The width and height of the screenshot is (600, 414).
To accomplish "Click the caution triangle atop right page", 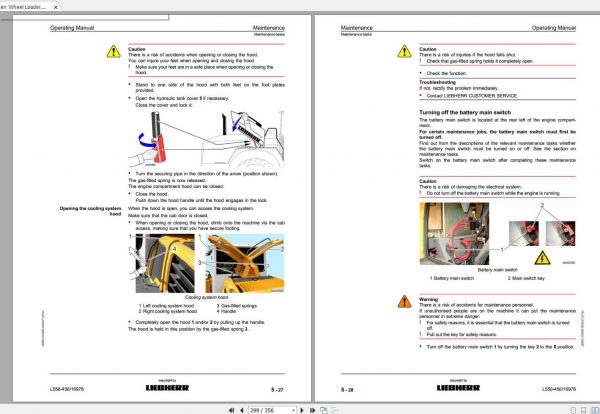I will [x=404, y=52].
